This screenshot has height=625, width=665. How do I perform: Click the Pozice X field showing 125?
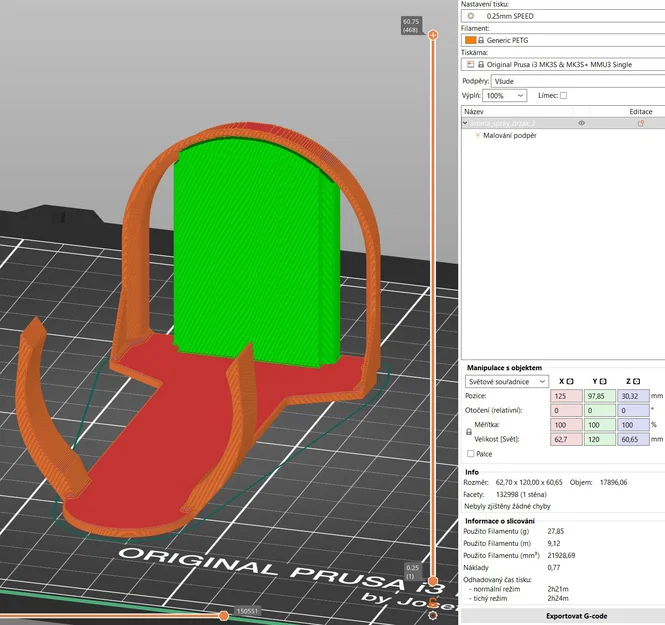tap(566, 396)
